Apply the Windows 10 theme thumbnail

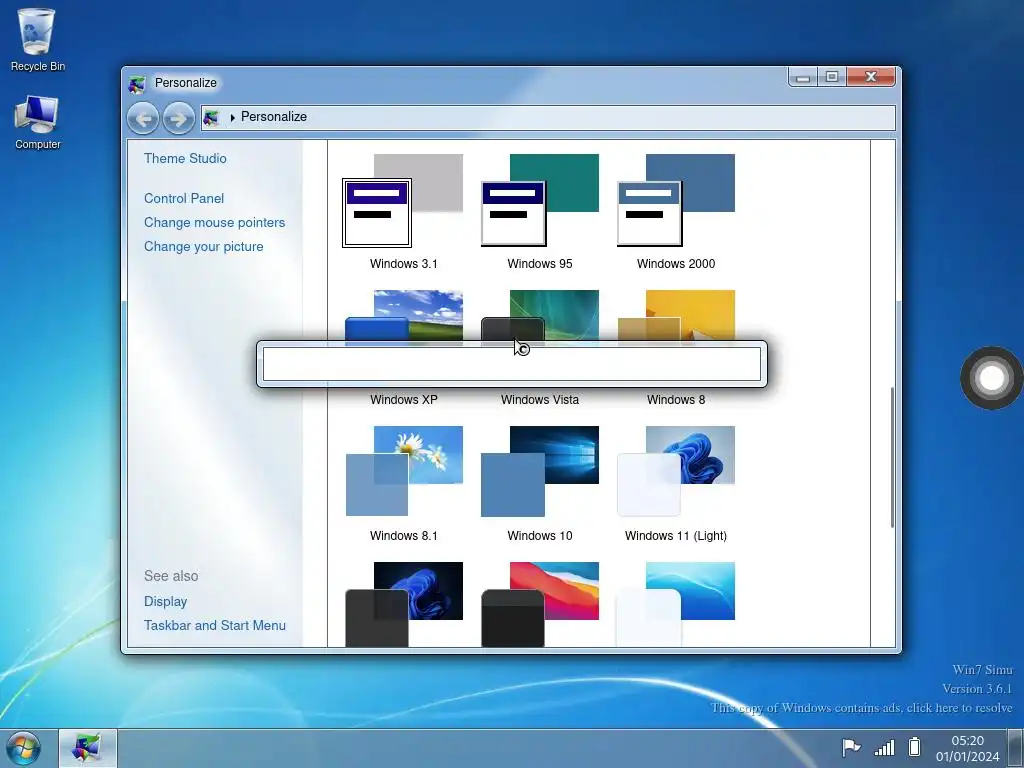coord(539,472)
